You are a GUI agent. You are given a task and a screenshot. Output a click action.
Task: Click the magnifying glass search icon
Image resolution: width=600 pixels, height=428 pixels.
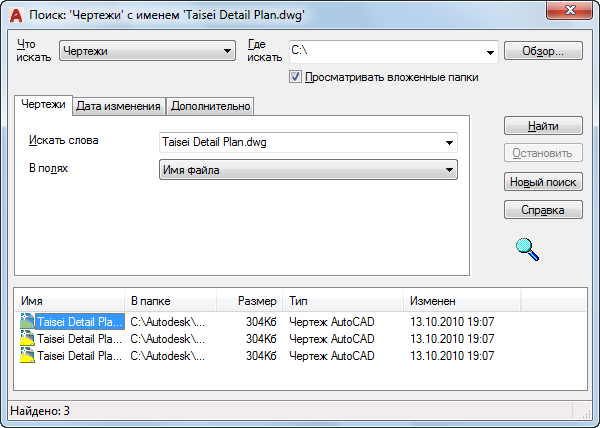(527, 249)
